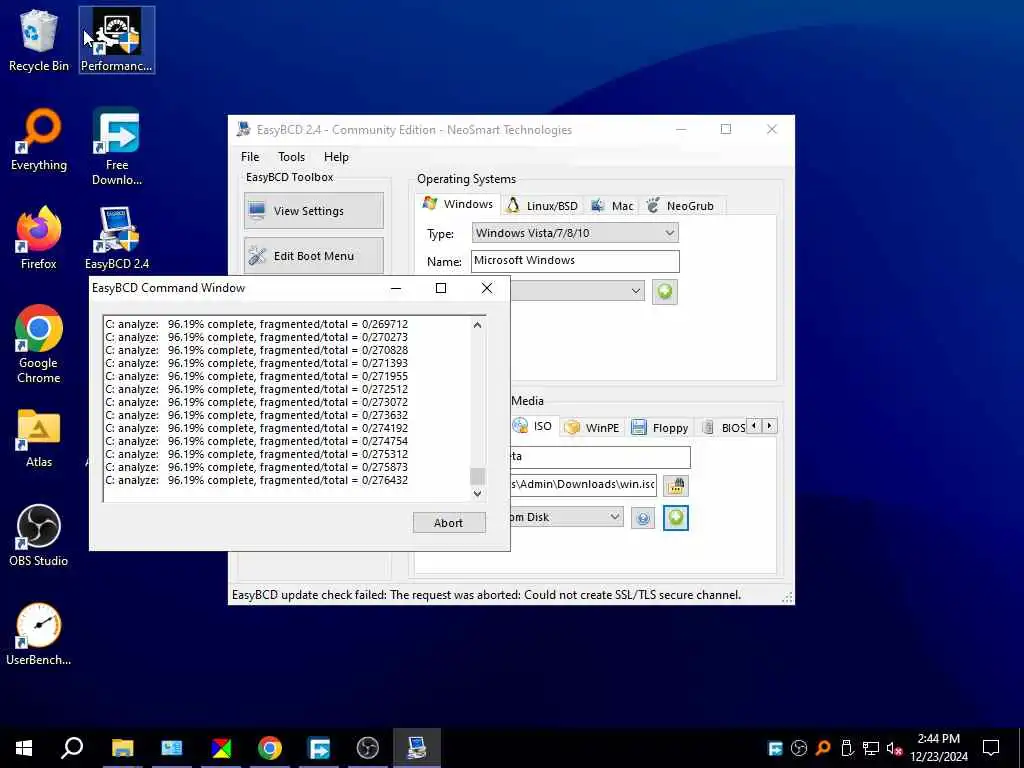1024x768 pixels.
Task: Open the Tools menu
Action: [x=291, y=157]
